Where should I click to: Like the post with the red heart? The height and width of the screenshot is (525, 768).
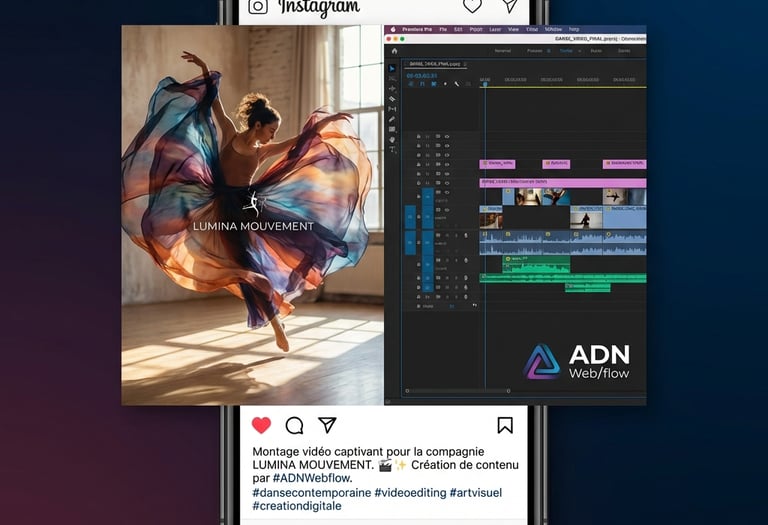point(261,425)
